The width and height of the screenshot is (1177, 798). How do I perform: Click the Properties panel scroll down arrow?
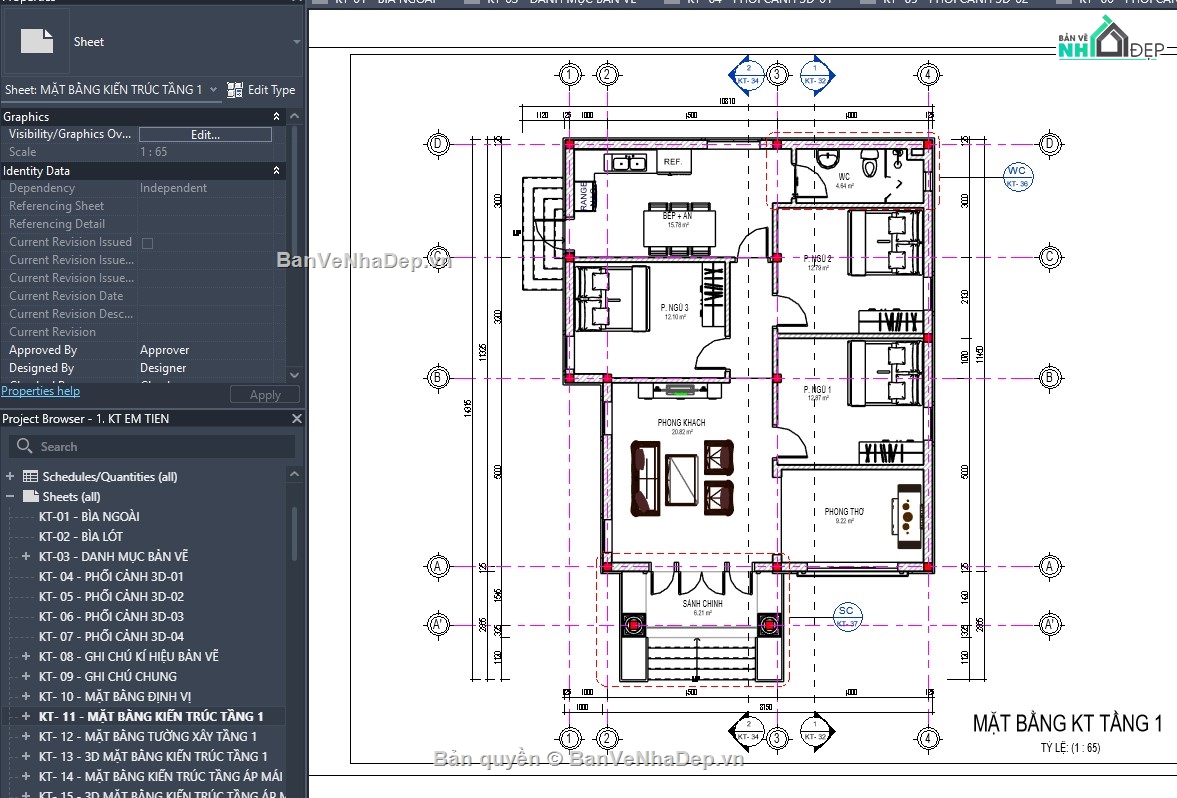coord(294,375)
